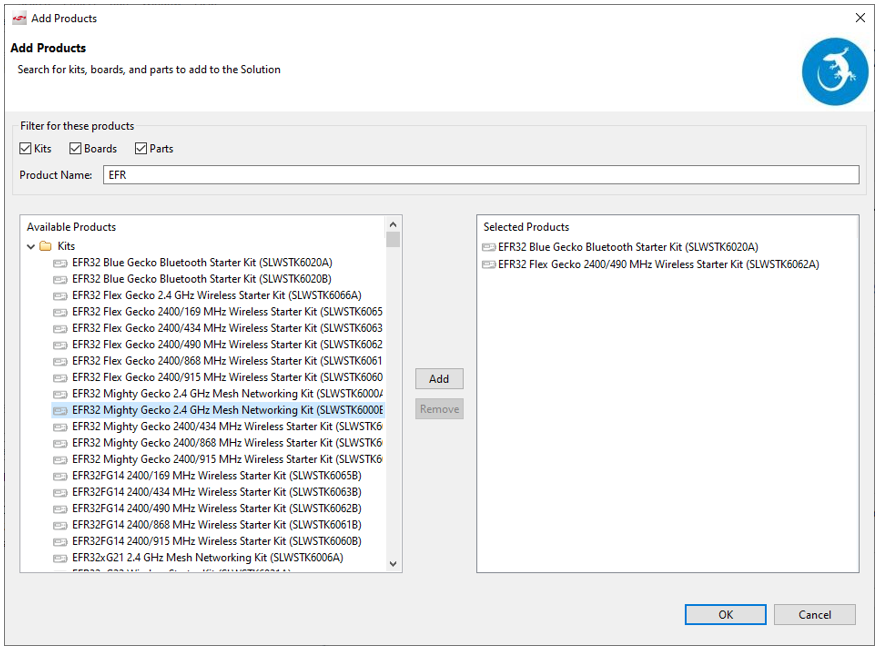Select EFR32 Mighty Gecko 2400/915 MHz Wireless Starter Kit
This screenshot has width=879, height=649.
click(x=227, y=459)
